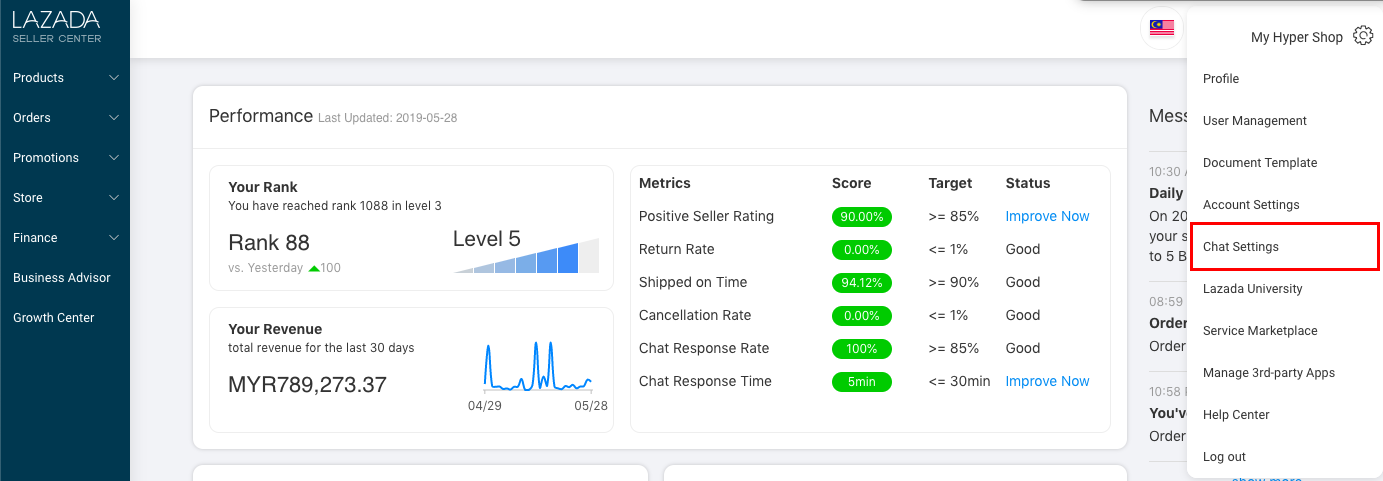Click the Level 5 bar graphic
The width and height of the screenshot is (1383, 481).
coord(527,256)
